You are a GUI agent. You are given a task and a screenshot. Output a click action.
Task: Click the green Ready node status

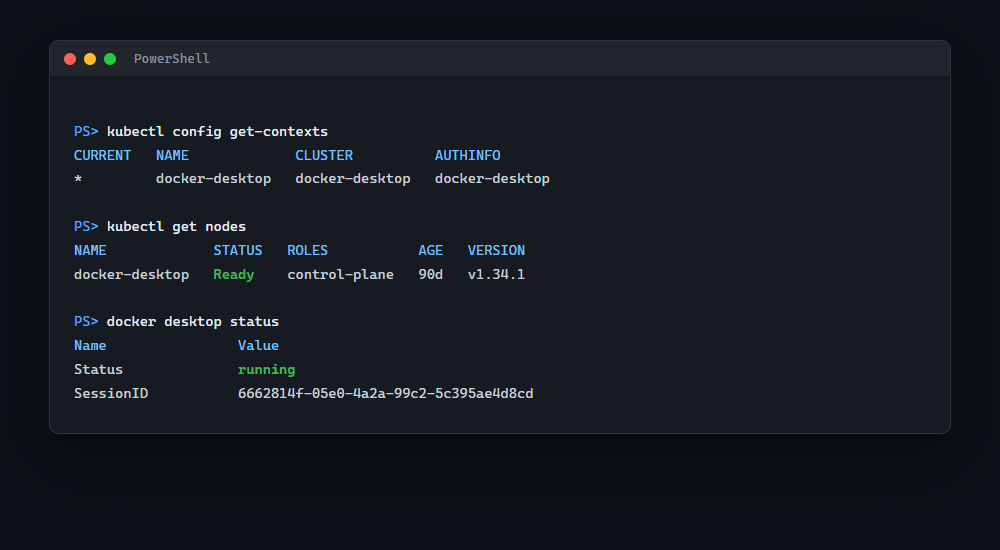tap(233, 274)
